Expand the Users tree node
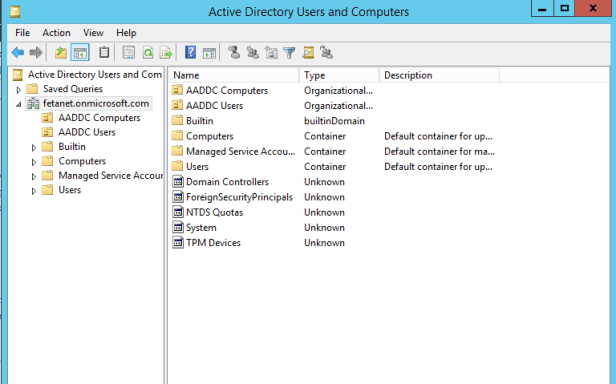This screenshot has height=384, width=616. point(34,191)
